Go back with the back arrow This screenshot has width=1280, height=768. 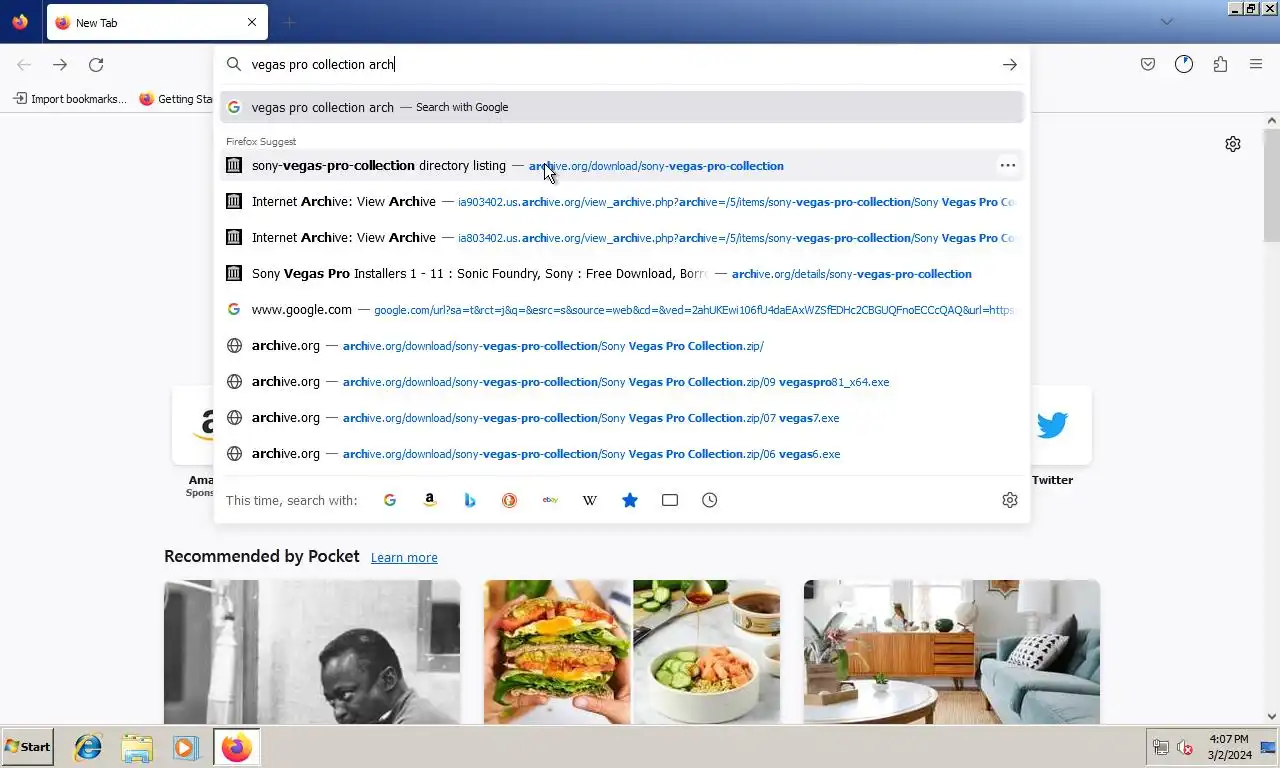pos(24,64)
